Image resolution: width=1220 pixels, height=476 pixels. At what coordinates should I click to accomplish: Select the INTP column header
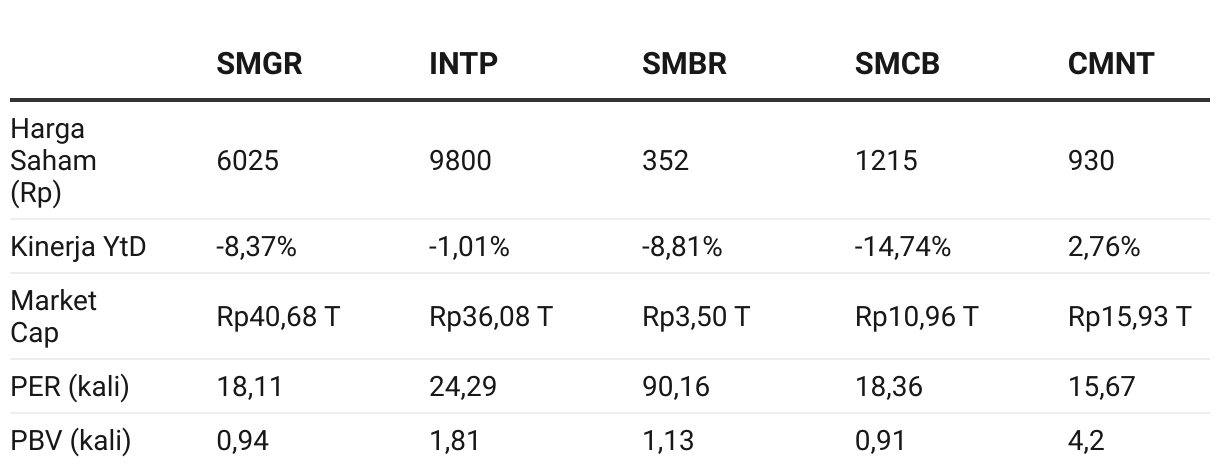pyautogui.click(x=463, y=65)
